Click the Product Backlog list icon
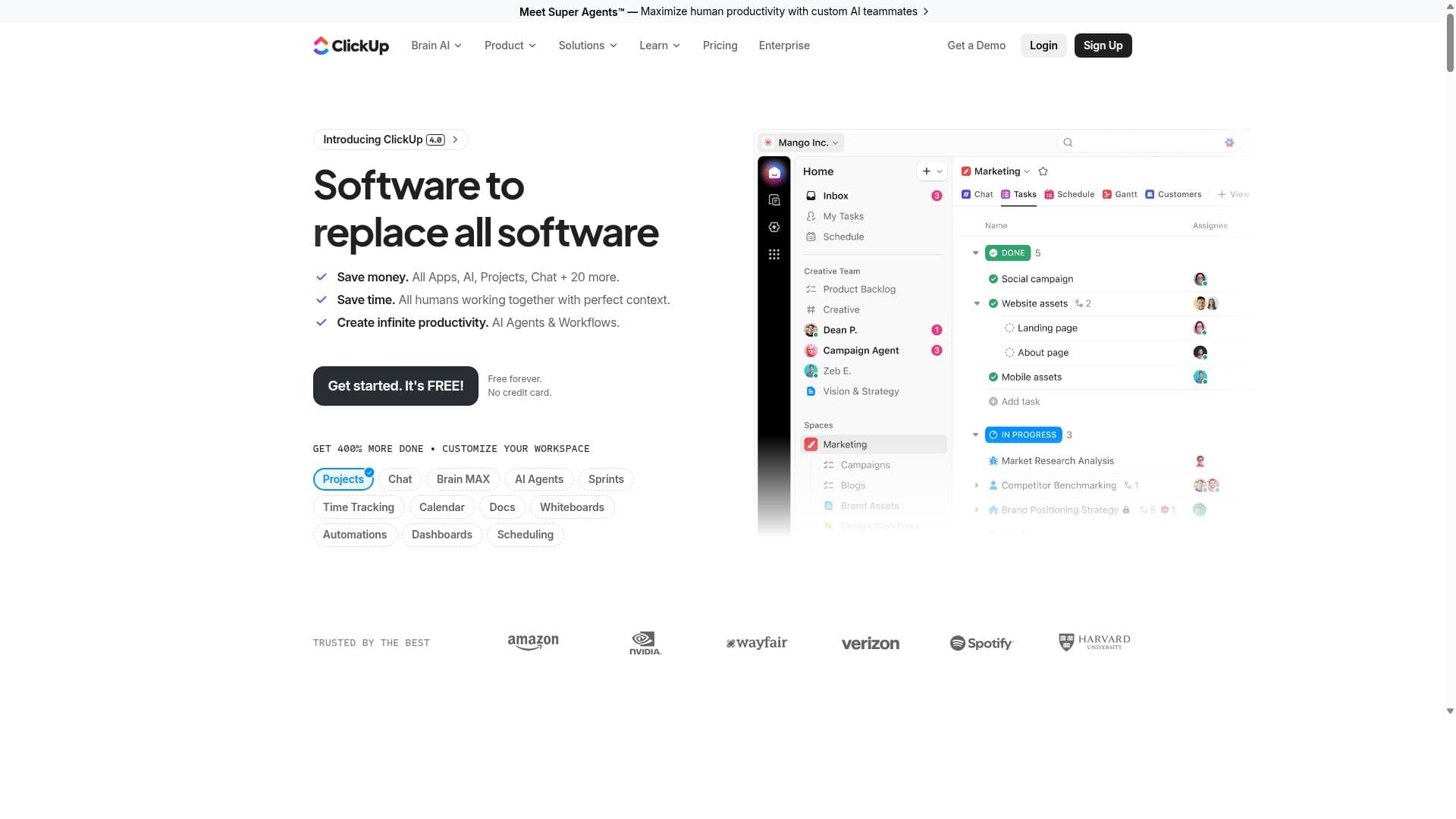Viewport: 1456px width, 819px height. coord(811,289)
